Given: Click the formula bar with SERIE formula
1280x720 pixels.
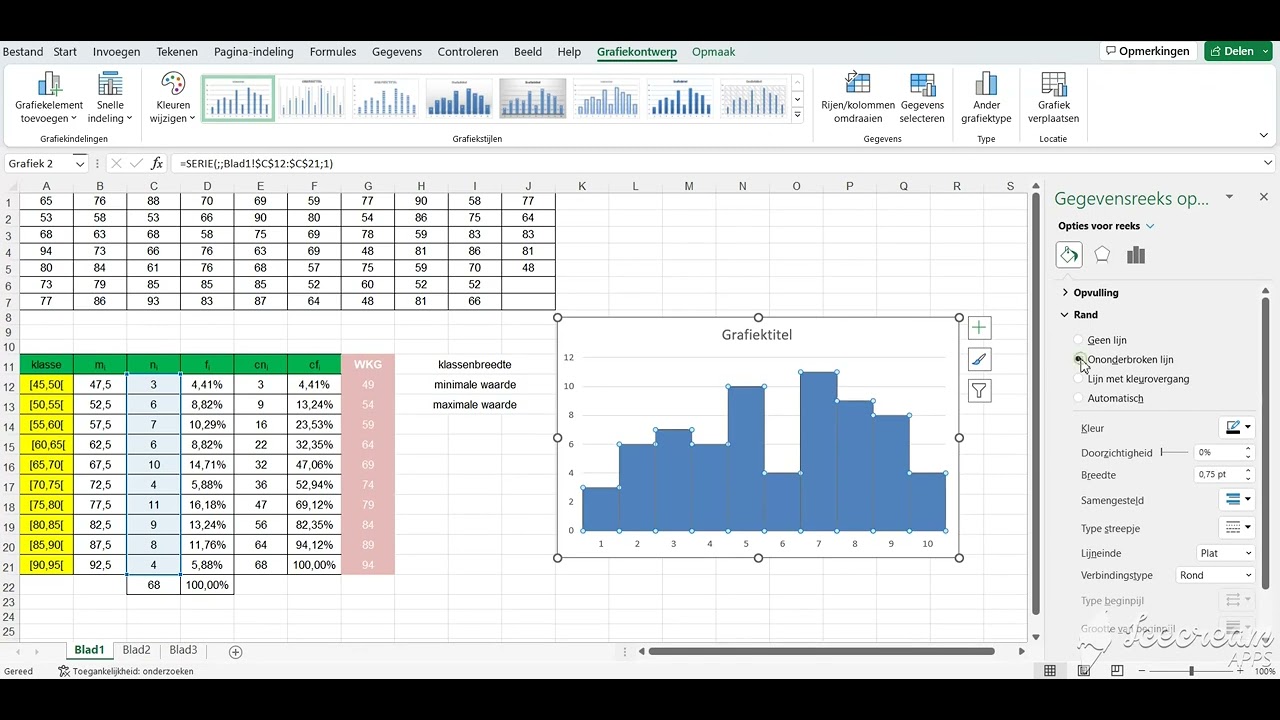Looking at the screenshot, I should tap(715, 163).
